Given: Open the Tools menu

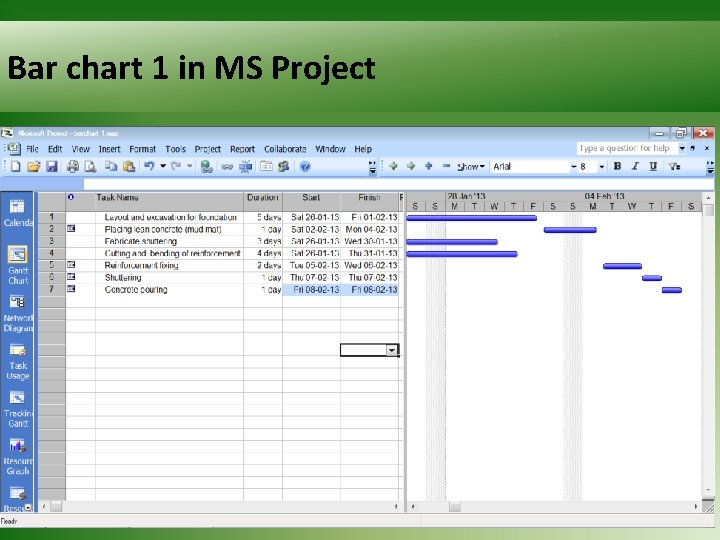Looking at the screenshot, I should (x=175, y=149).
